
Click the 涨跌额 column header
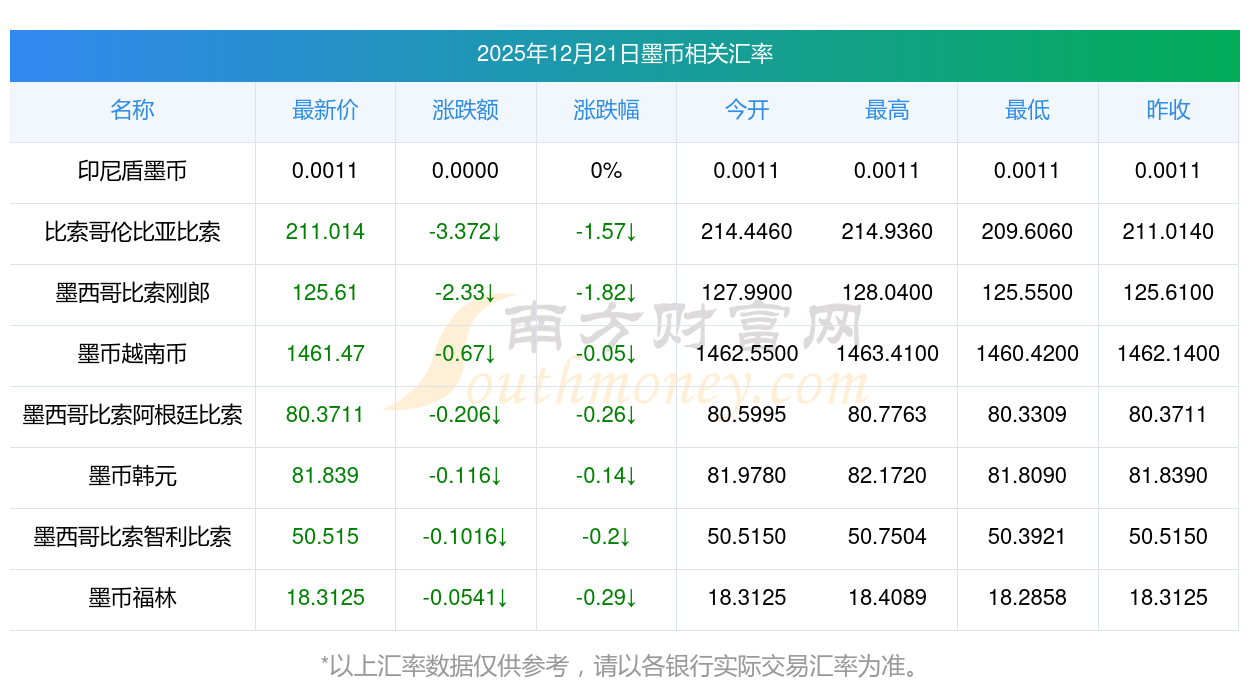(x=465, y=110)
